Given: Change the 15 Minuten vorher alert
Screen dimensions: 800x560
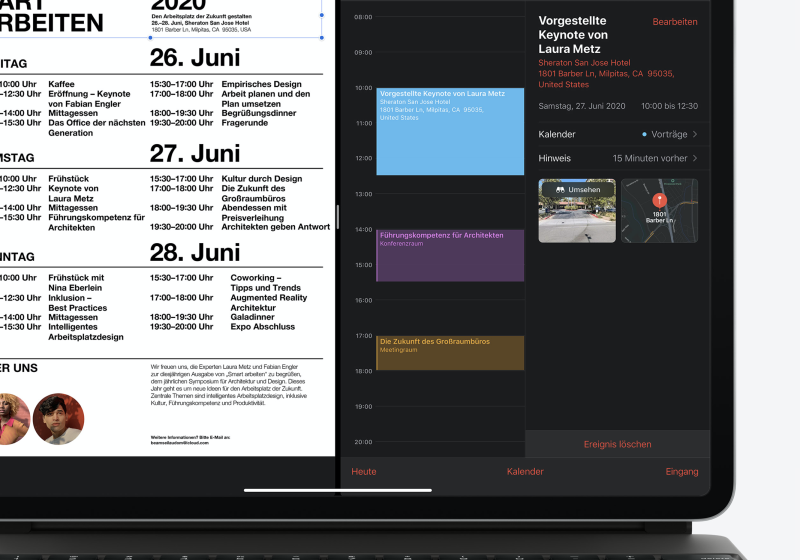Looking at the screenshot, I should pos(650,158).
